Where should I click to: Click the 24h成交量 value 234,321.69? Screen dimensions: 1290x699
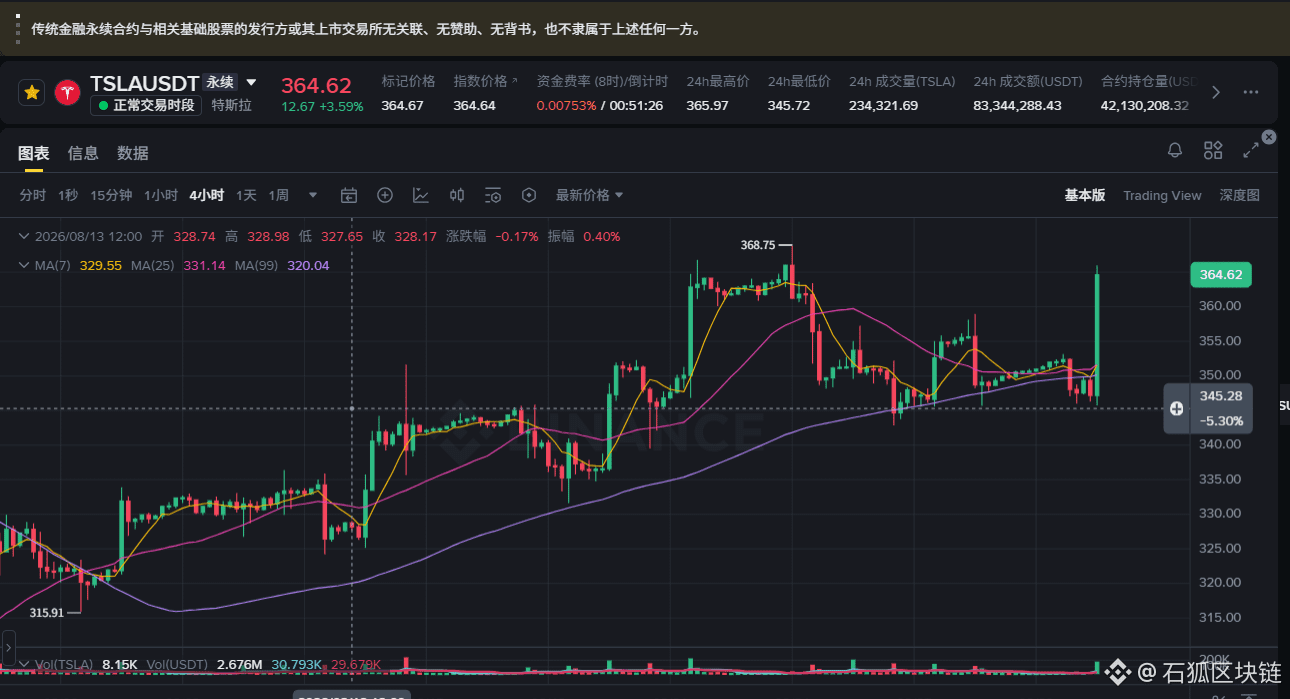point(883,105)
